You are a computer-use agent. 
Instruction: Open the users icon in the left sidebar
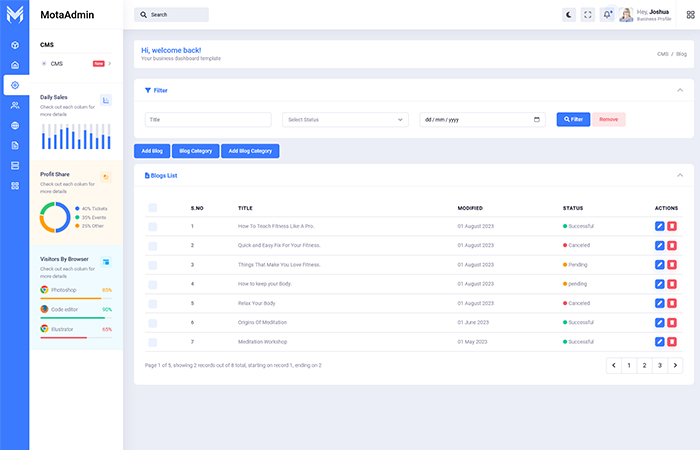click(15, 105)
